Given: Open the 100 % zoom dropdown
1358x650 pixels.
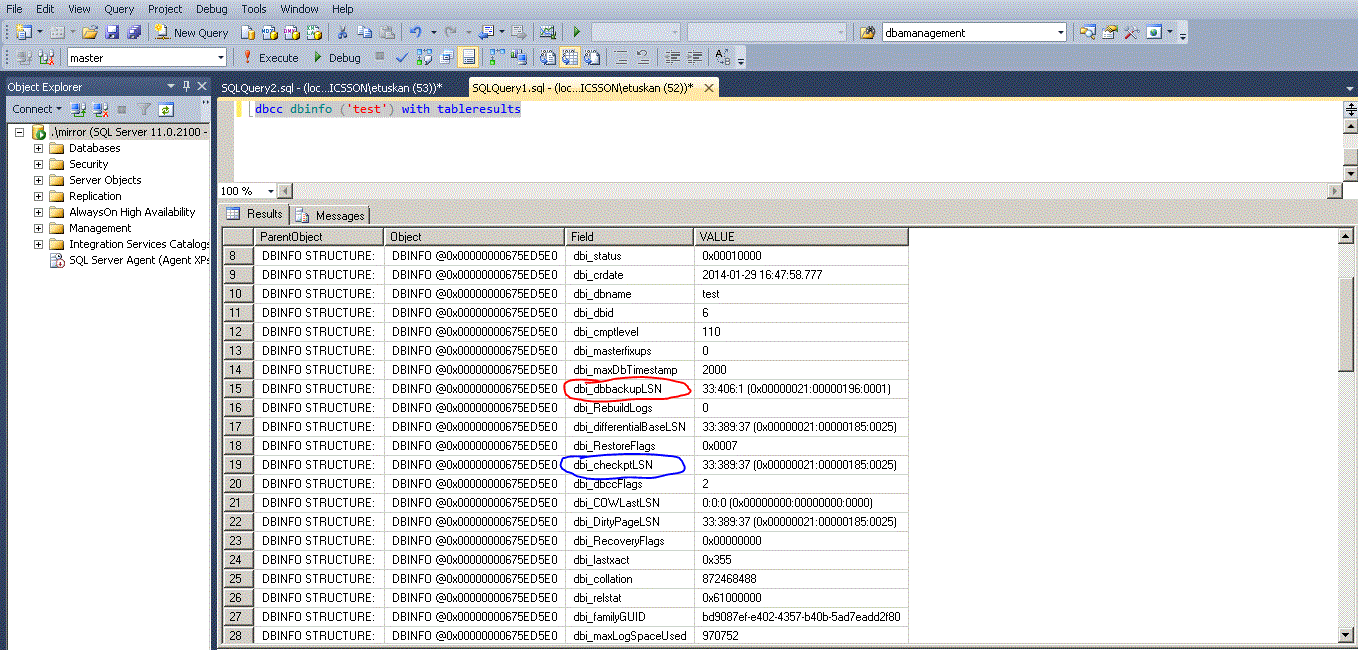Looking at the screenshot, I should point(270,191).
